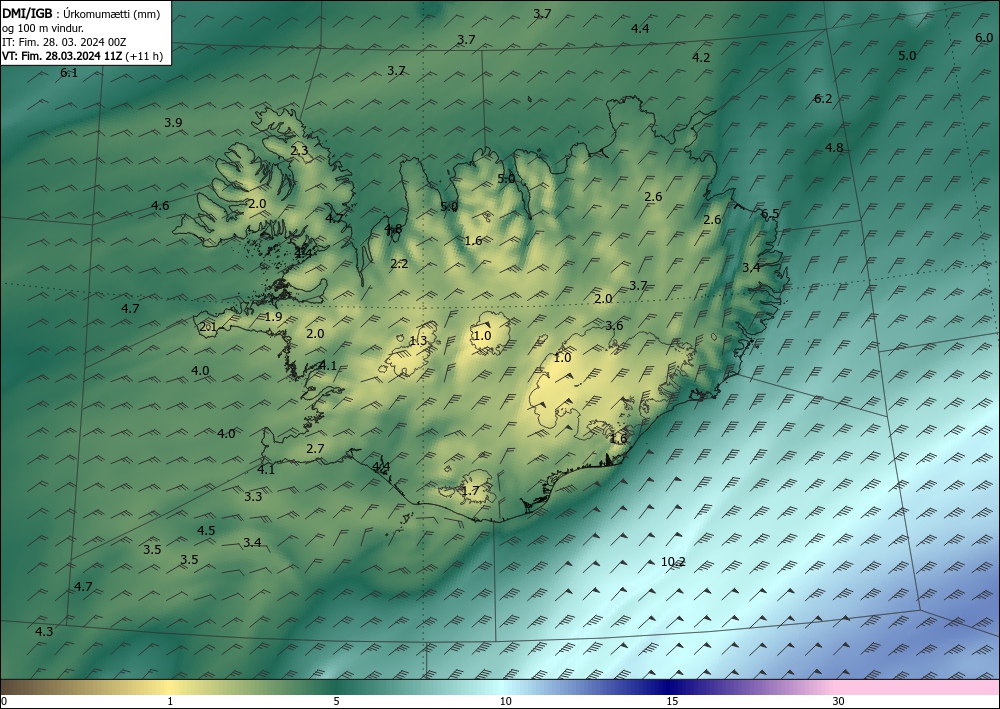Click the color scale label 0
Screen dimensions: 1000x709
coord(4,702)
